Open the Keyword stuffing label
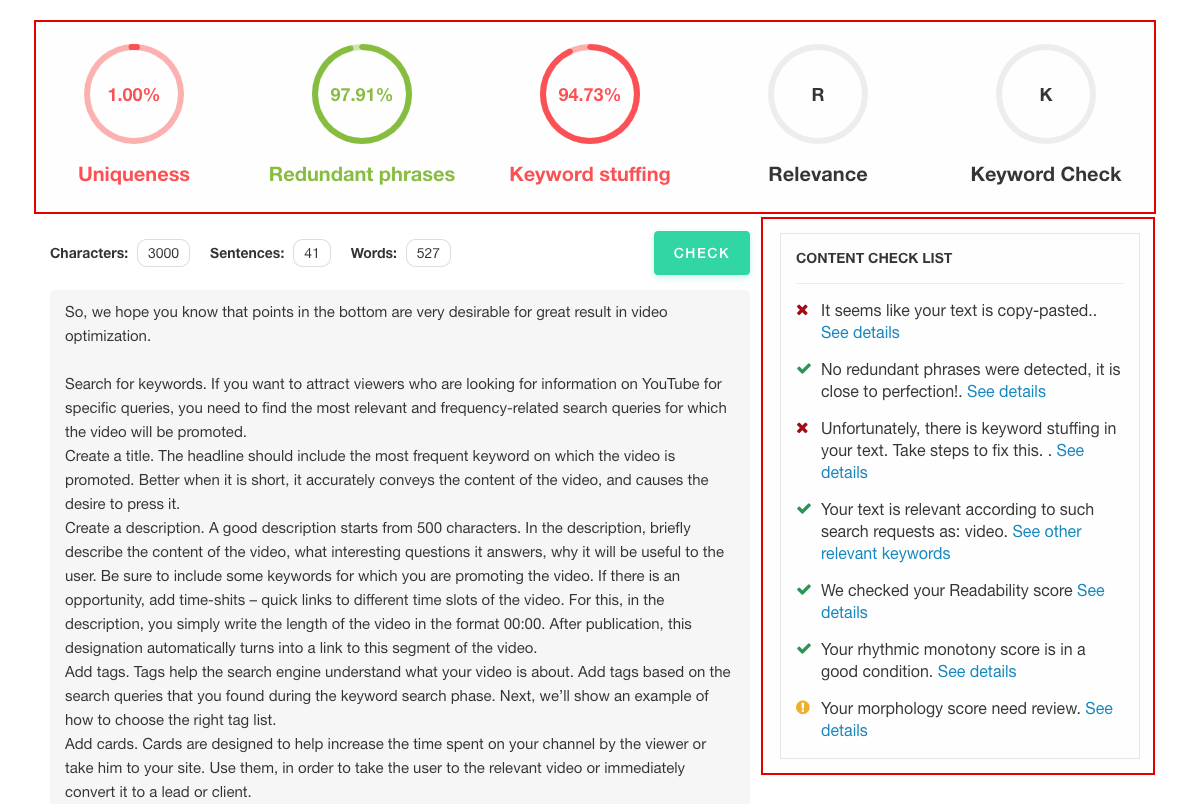The height and width of the screenshot is (804, 1186). point(590,174)
